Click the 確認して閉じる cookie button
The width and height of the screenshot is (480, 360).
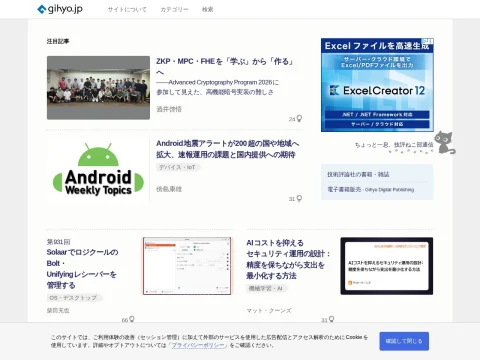tap(404, 341)
